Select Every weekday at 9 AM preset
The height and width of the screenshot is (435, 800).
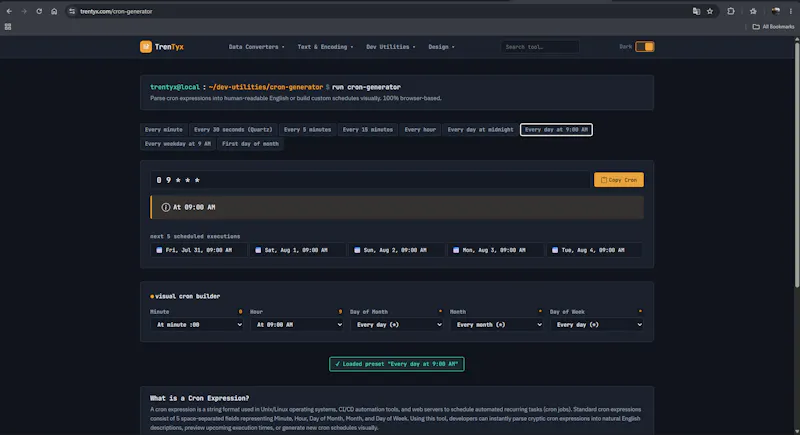(178, 144)
